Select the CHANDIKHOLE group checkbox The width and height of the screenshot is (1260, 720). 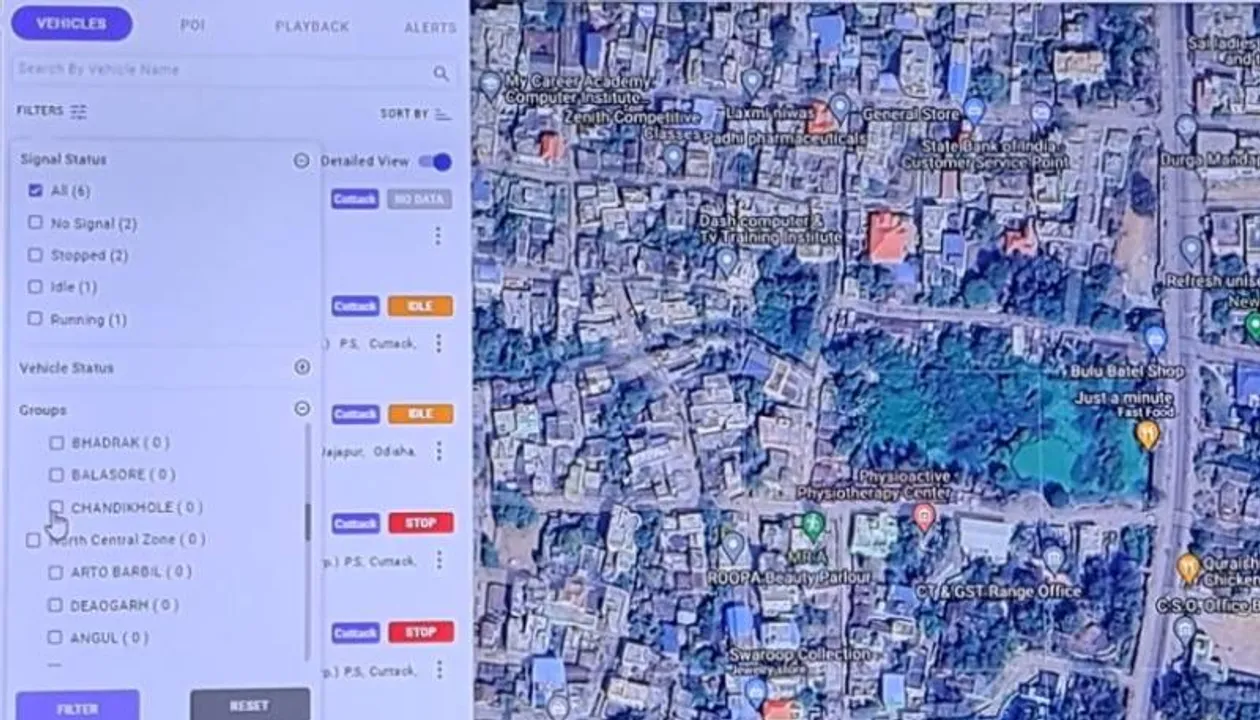pyautogui.click(x=57, y=507)
